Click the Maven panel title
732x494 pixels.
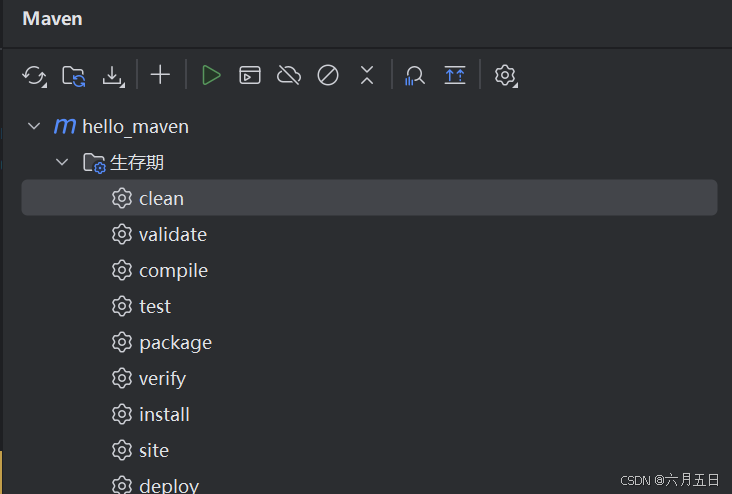pyautogui.click(x=52, y=19)
